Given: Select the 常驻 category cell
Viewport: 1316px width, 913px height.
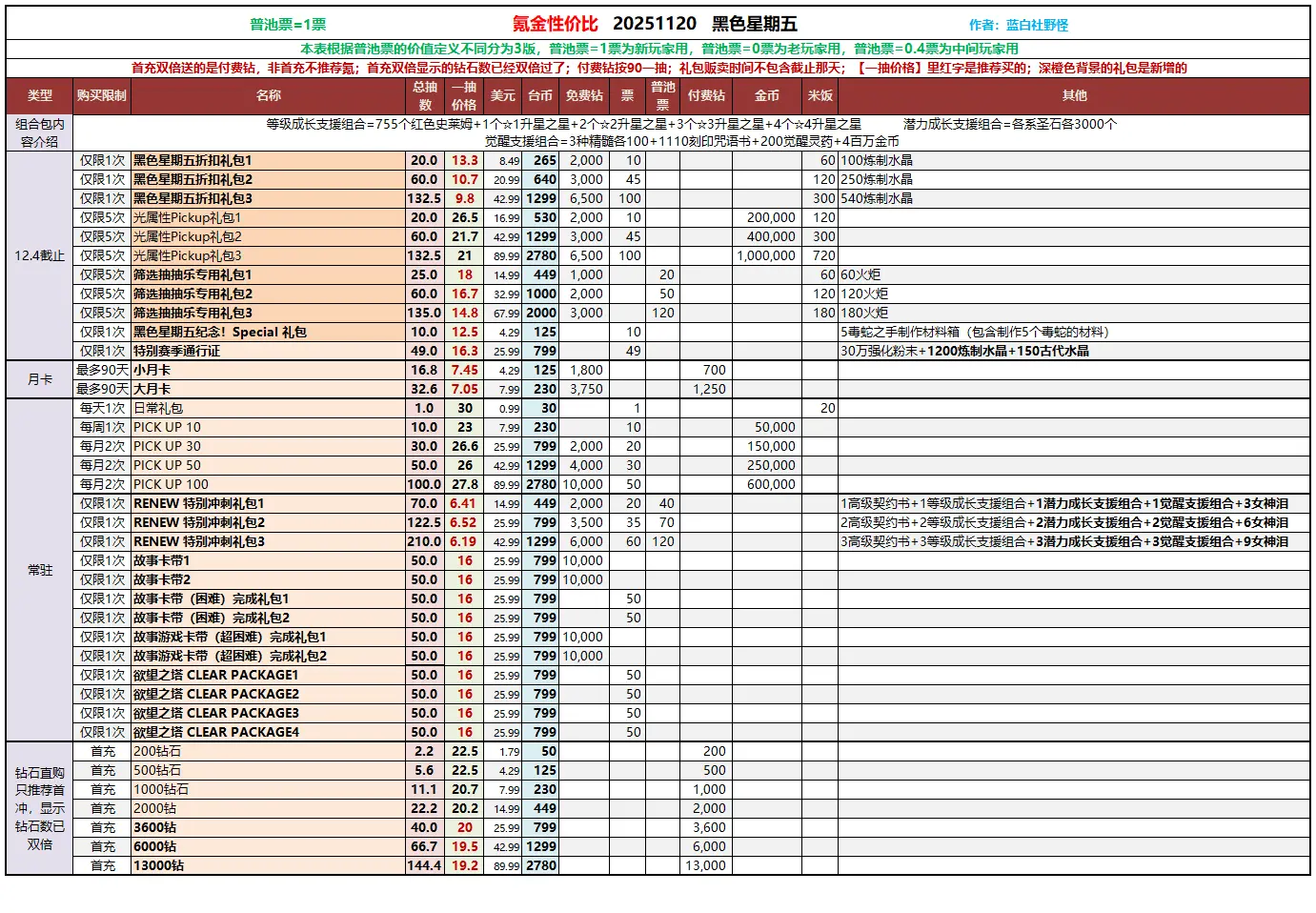Looking at the screenshot, I should [40, 570].
